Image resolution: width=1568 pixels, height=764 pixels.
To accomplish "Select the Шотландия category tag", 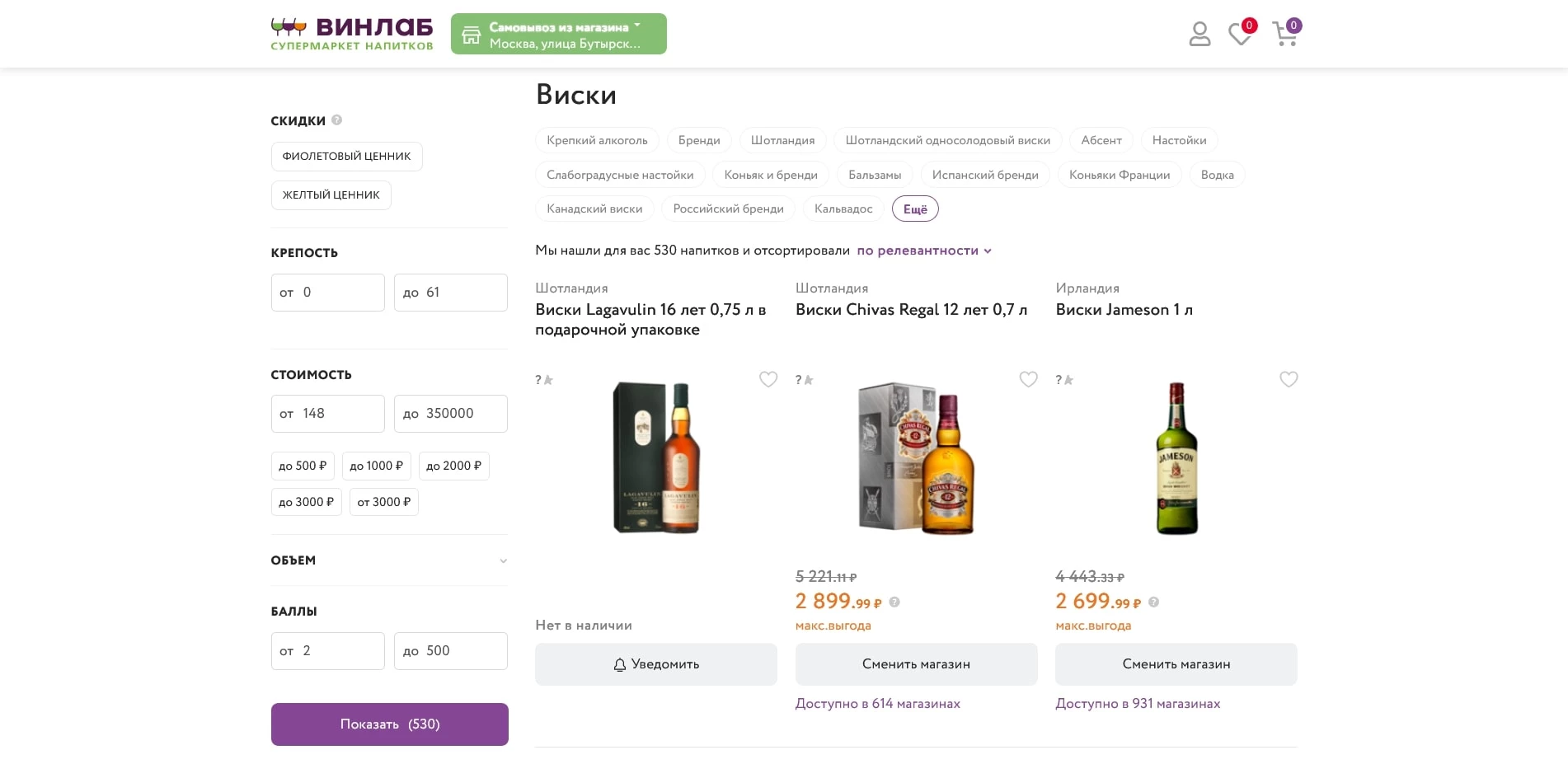I will click(782, 140).
